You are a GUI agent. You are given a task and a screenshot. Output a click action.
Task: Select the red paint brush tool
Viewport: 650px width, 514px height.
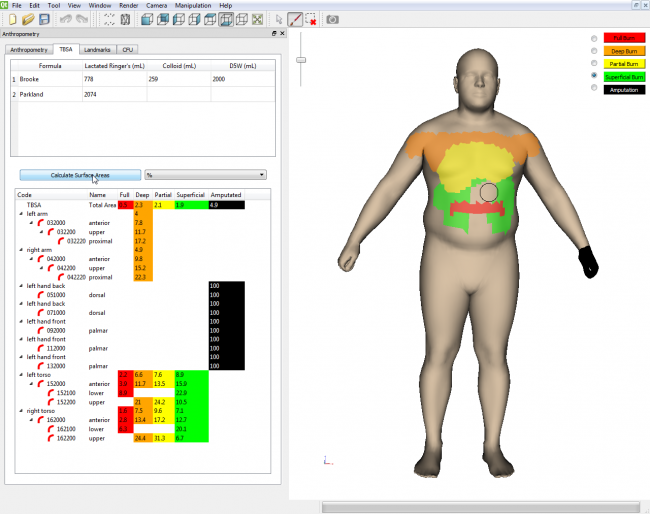295,19
